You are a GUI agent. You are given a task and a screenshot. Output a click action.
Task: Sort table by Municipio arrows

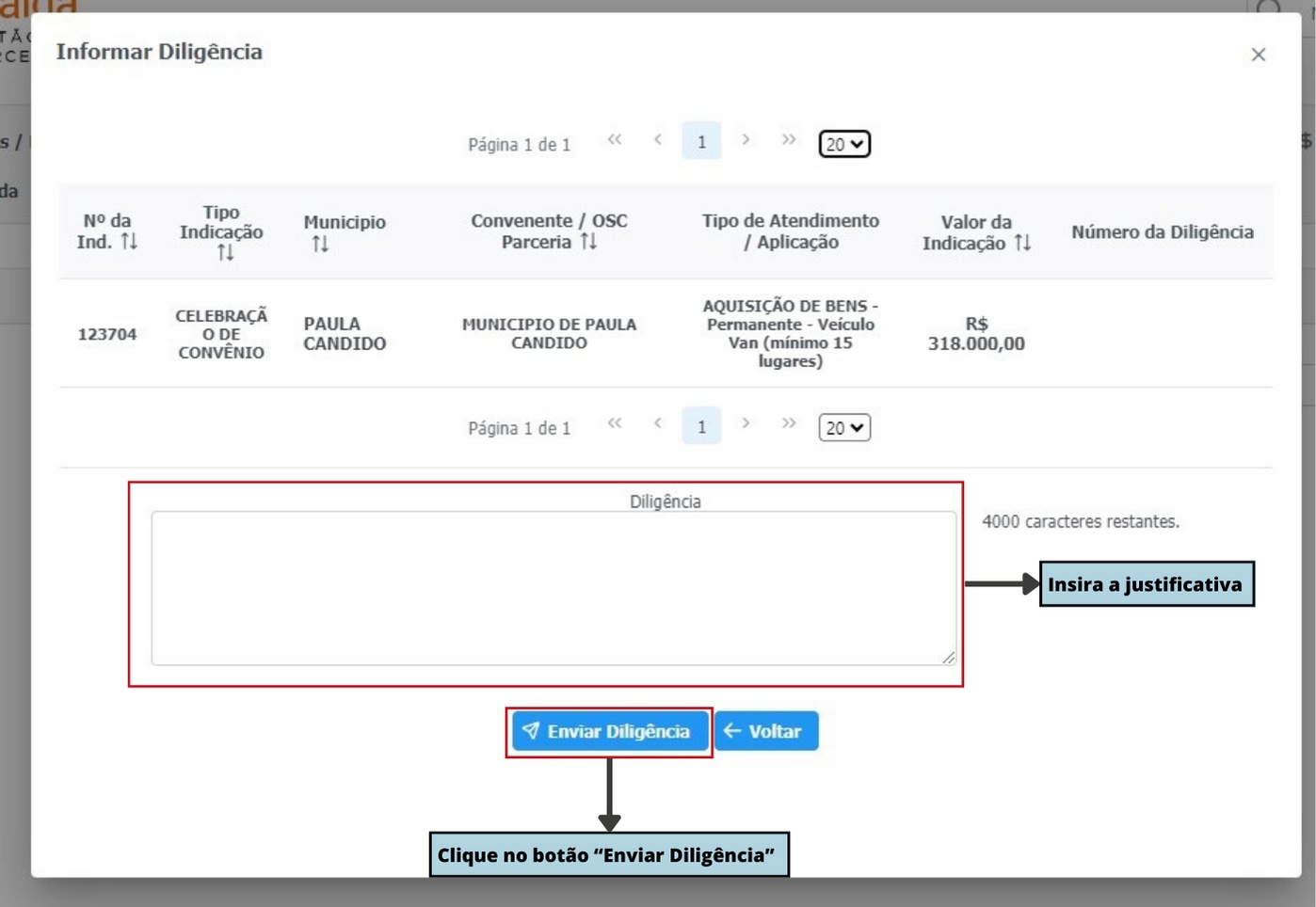[x=320, y=245]
